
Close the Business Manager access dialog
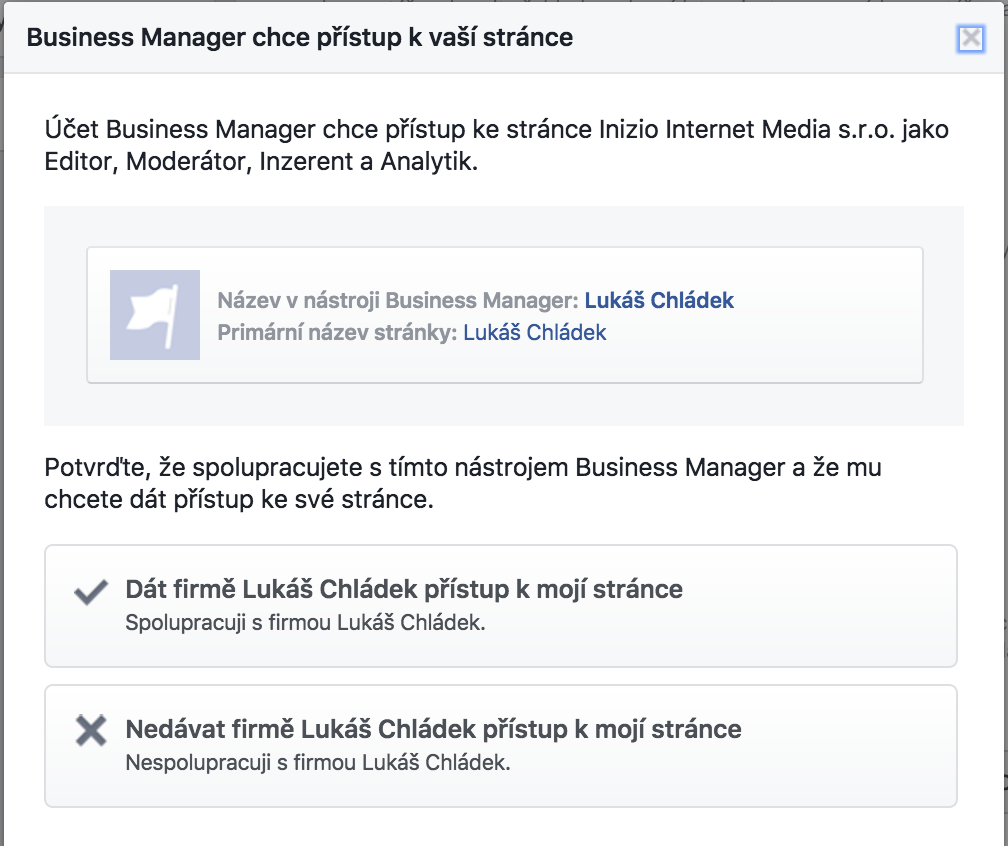[971, 39]
